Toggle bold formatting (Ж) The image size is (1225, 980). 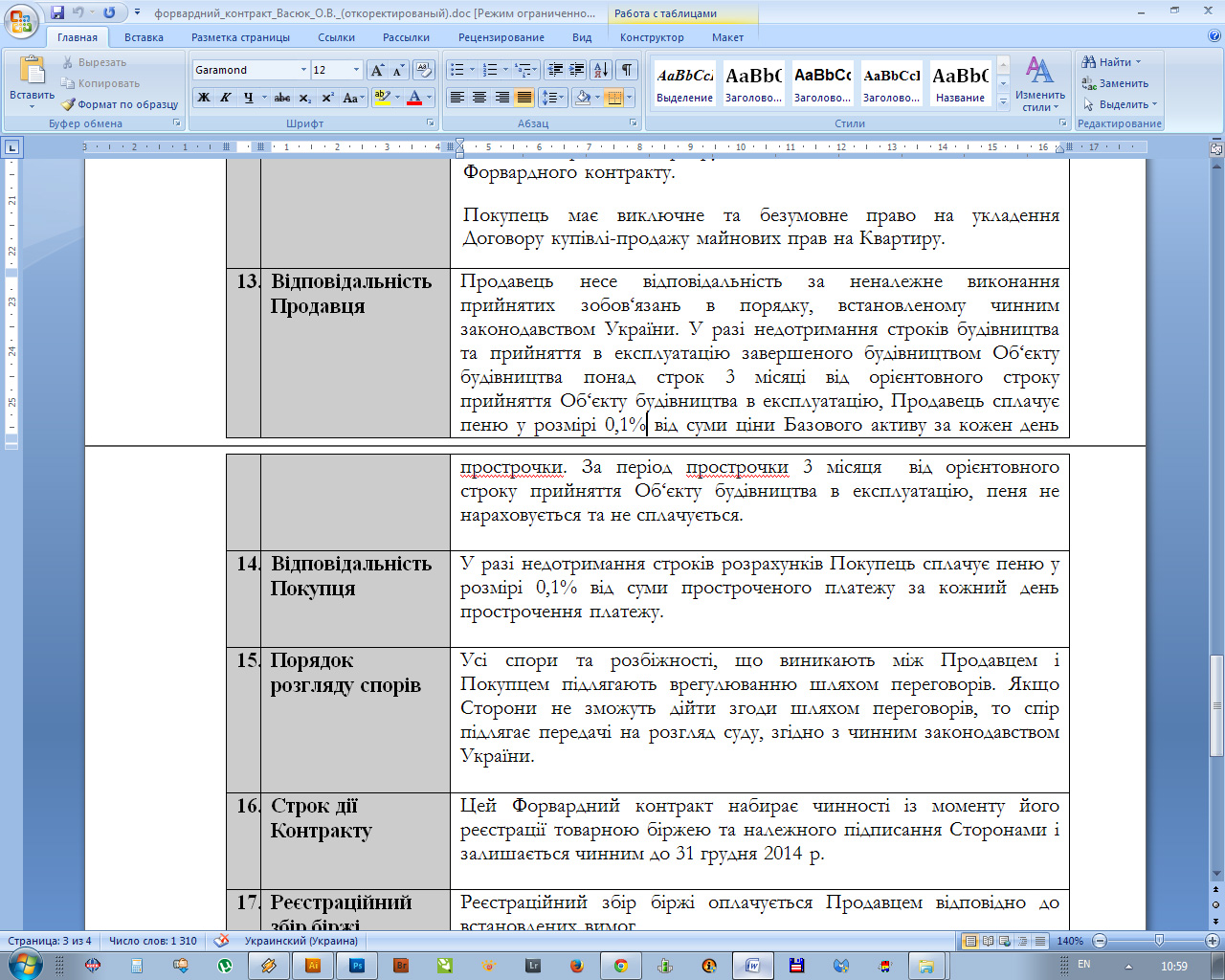coord(204,98)
